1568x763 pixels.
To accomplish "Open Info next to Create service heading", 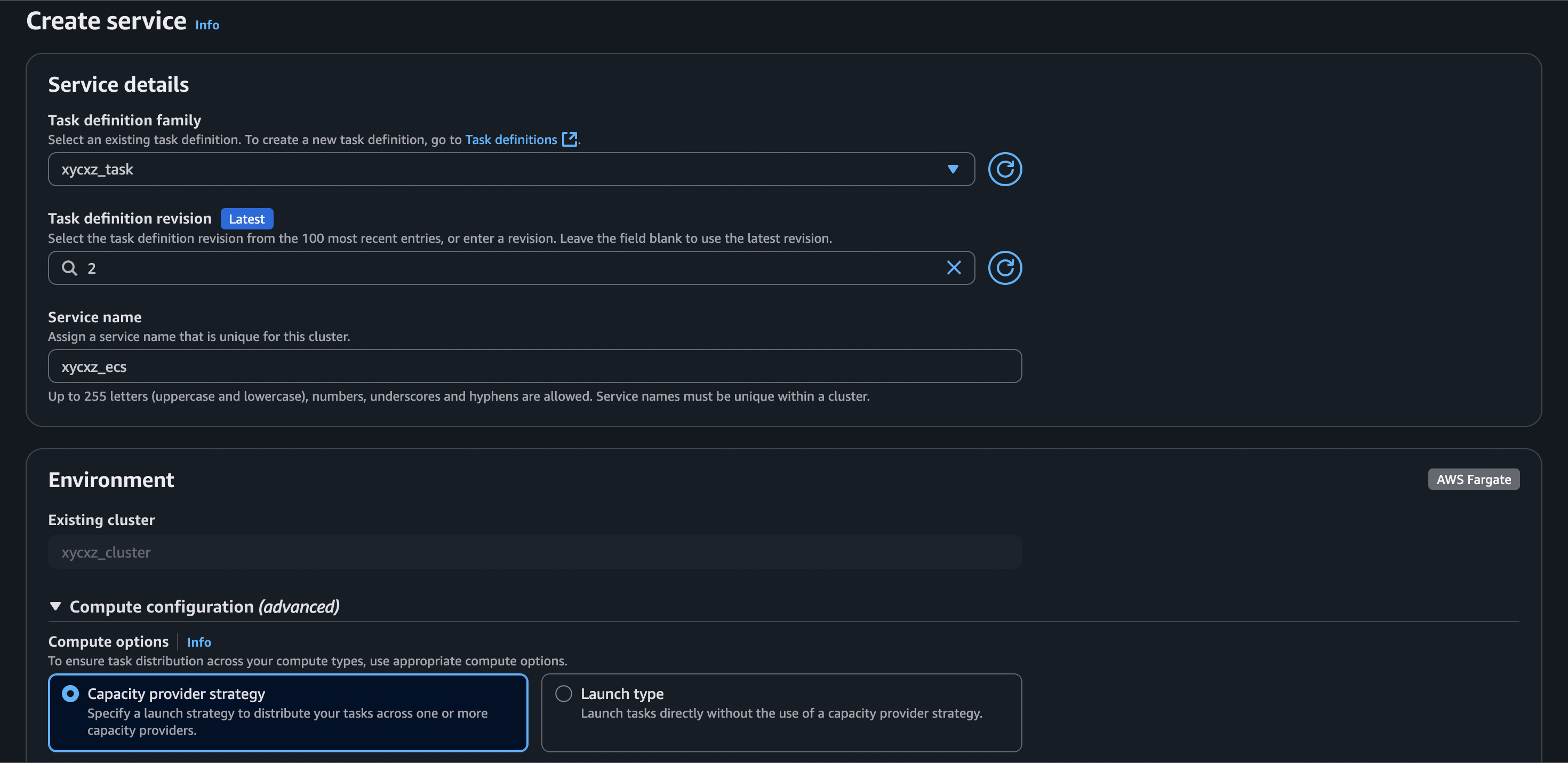I will tap(206, 25).
